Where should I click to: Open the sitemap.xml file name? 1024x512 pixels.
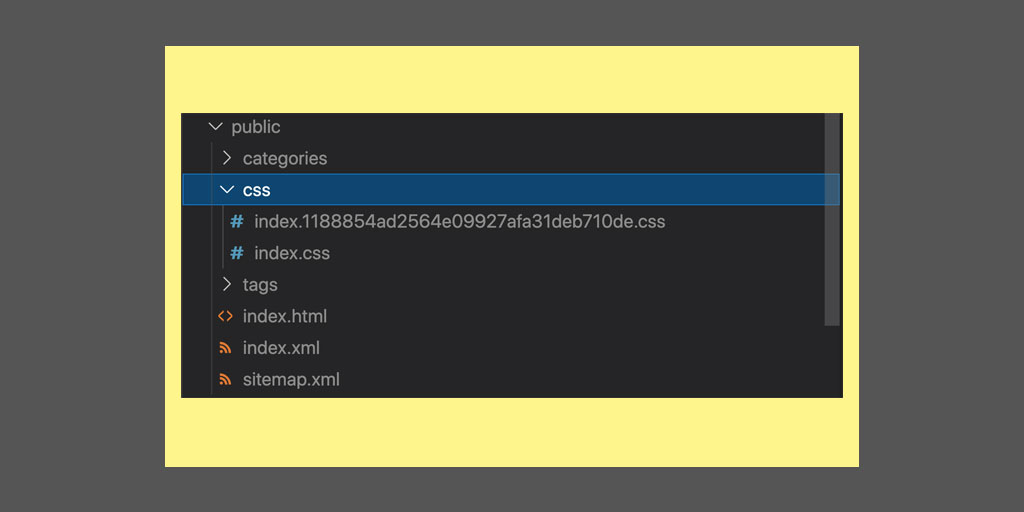[291, 380]
